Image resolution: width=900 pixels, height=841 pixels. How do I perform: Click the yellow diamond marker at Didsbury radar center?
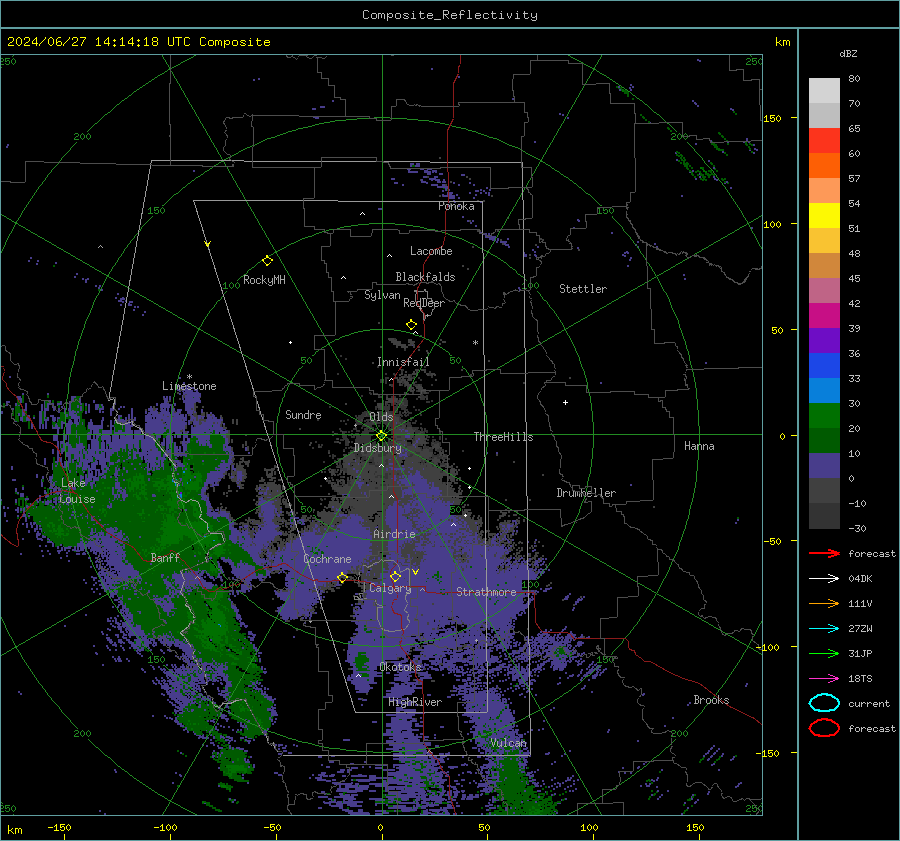click(381, 436)
